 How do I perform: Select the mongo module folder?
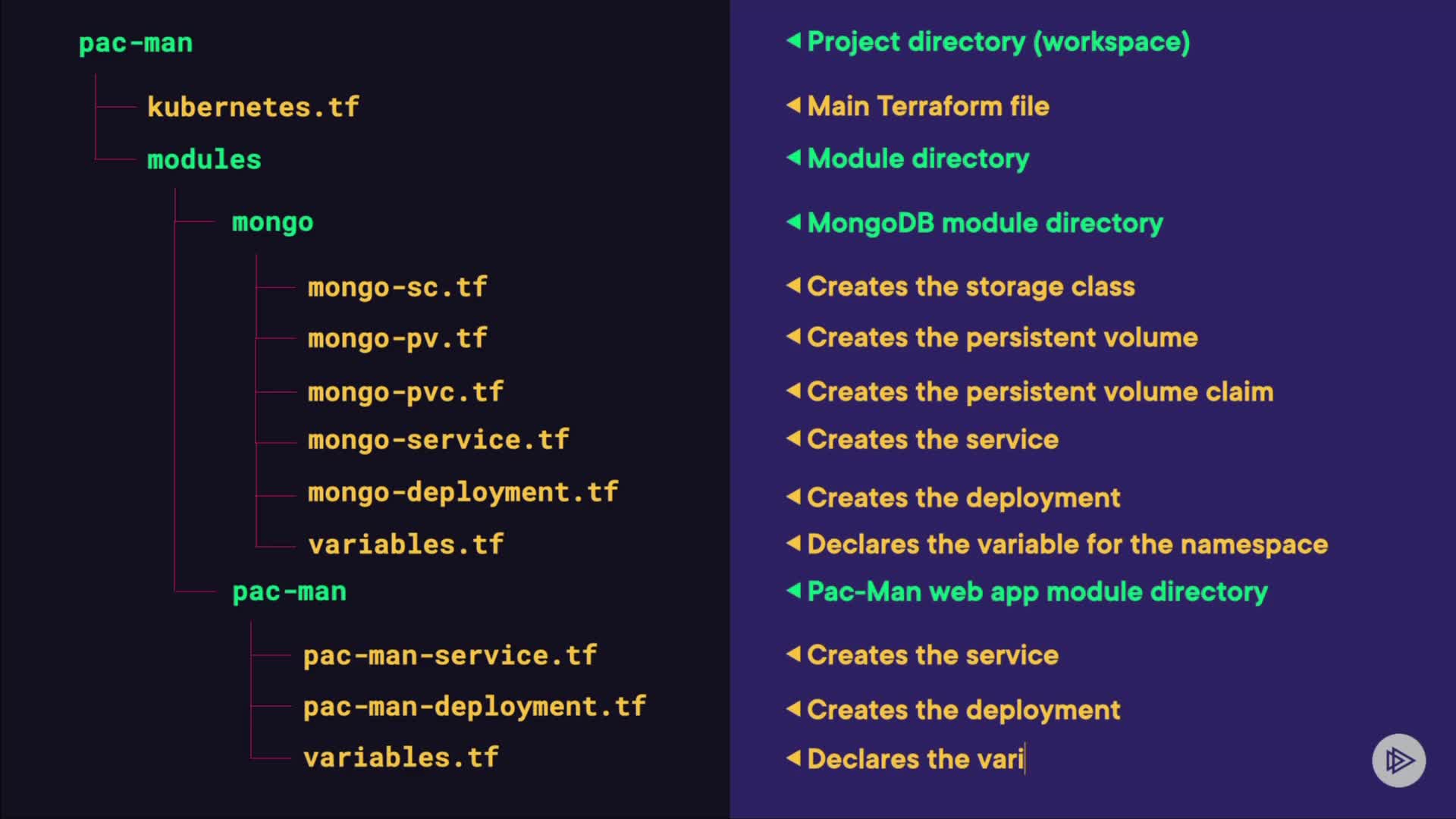(x=272, y=222)
